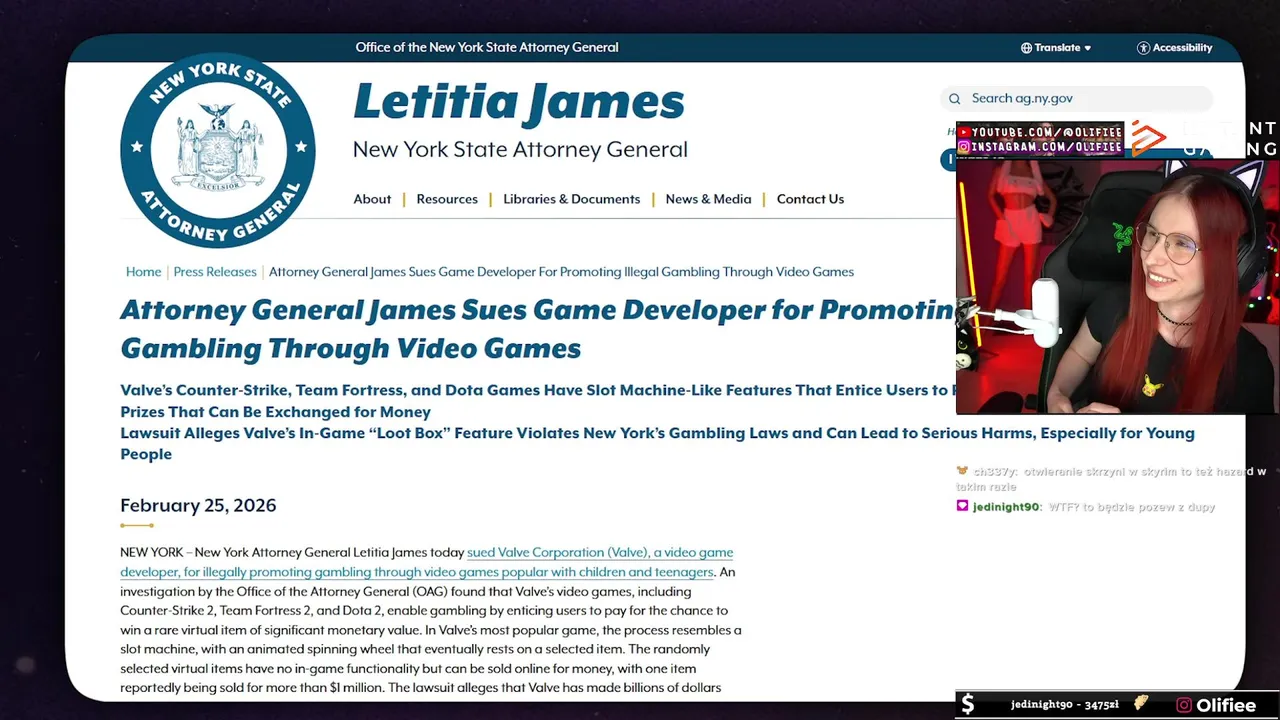Click the 'Valve's Counter-Strike, Team Fortress' subheading
This screenshot has width=1280, height=720.
point(538,401)
